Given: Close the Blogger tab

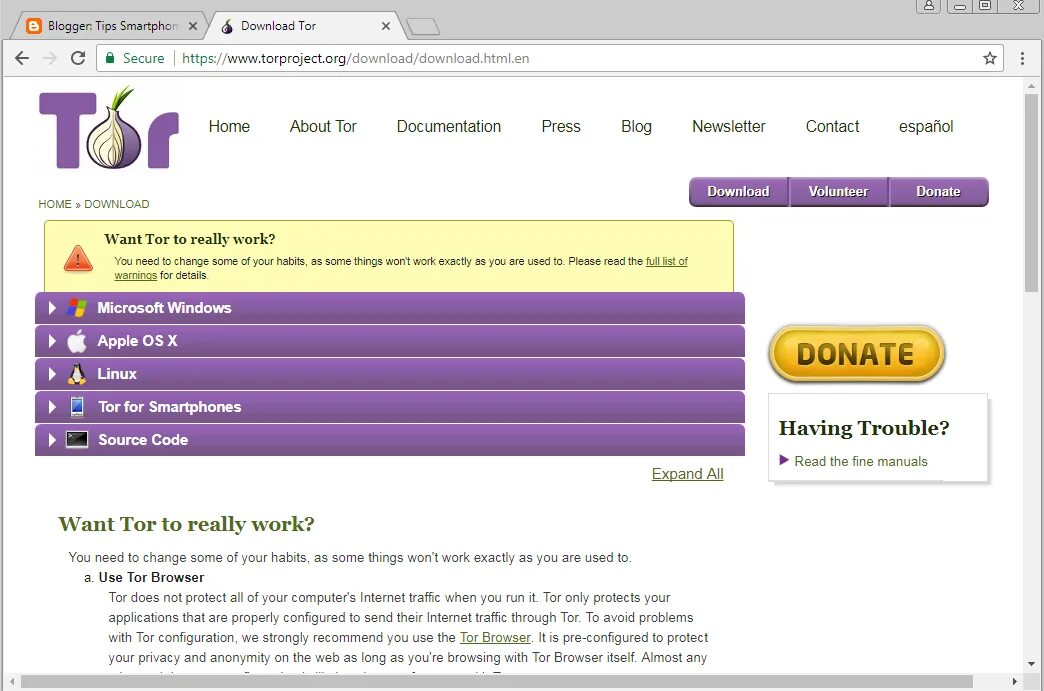Looking at the screenshot, I should click(192, 26).
